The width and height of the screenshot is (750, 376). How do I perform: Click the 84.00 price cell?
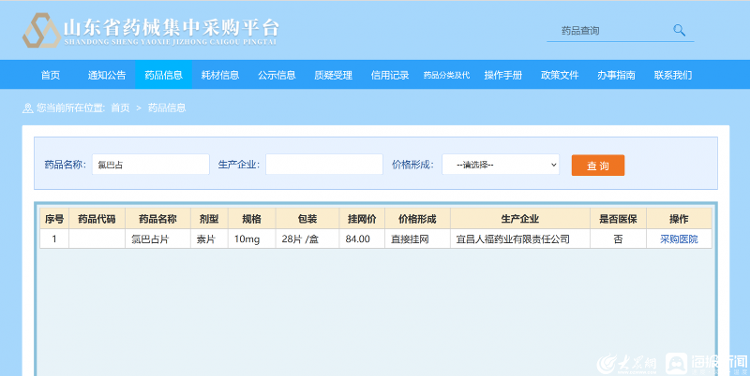tap(362, 239)
